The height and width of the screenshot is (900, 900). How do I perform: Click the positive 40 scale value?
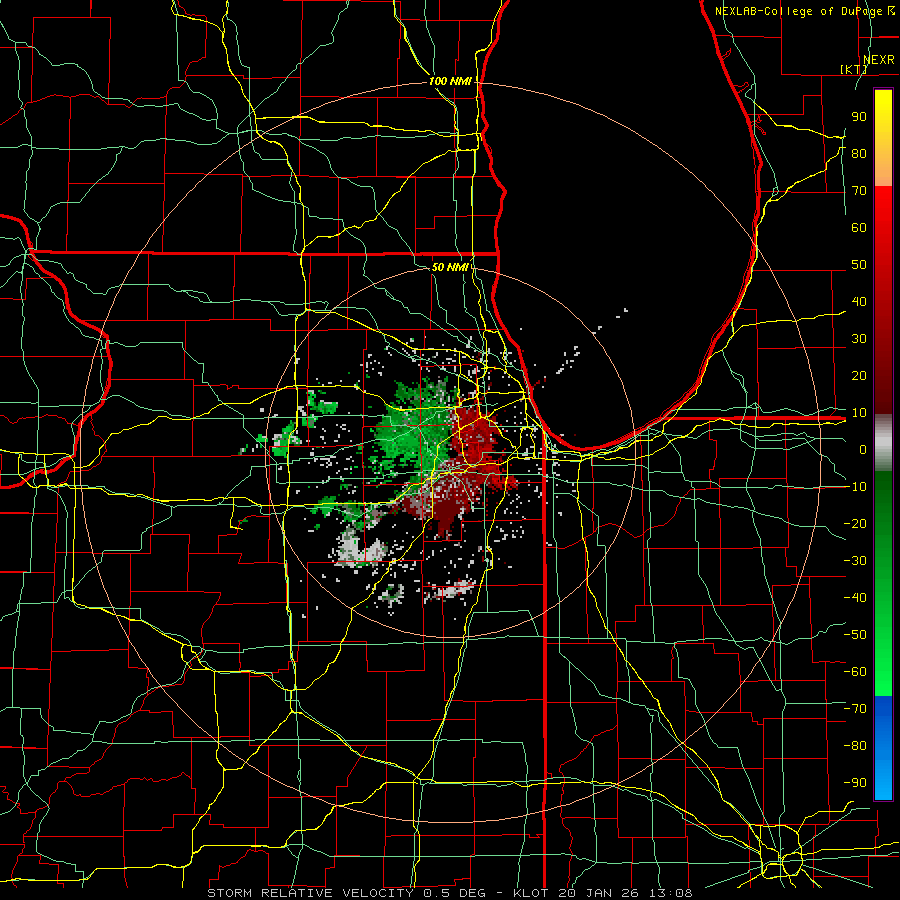(x=859, y=301)
